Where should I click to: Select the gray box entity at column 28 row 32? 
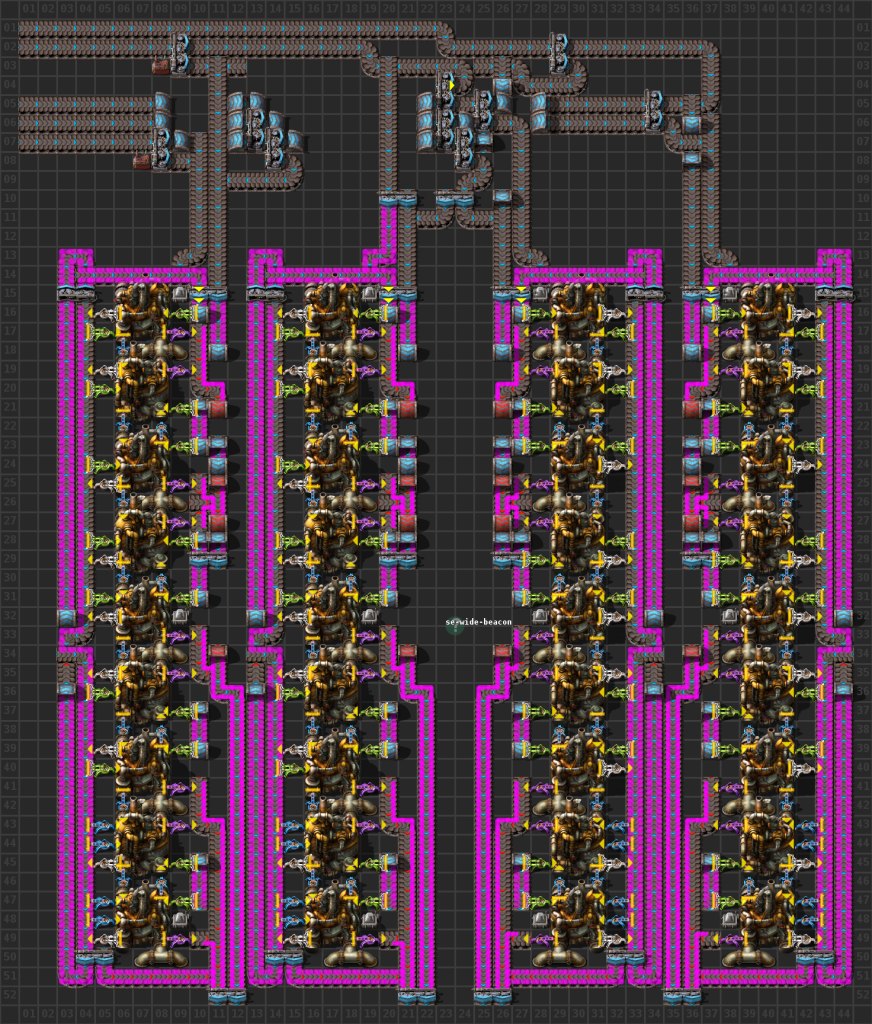pos(540,615)
